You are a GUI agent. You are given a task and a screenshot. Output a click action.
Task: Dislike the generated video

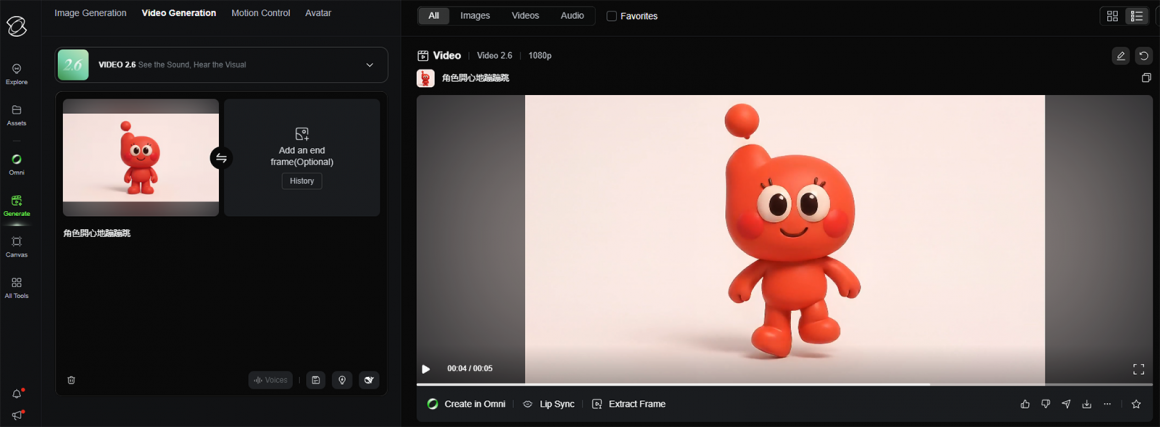click(x=1045, y=404)
